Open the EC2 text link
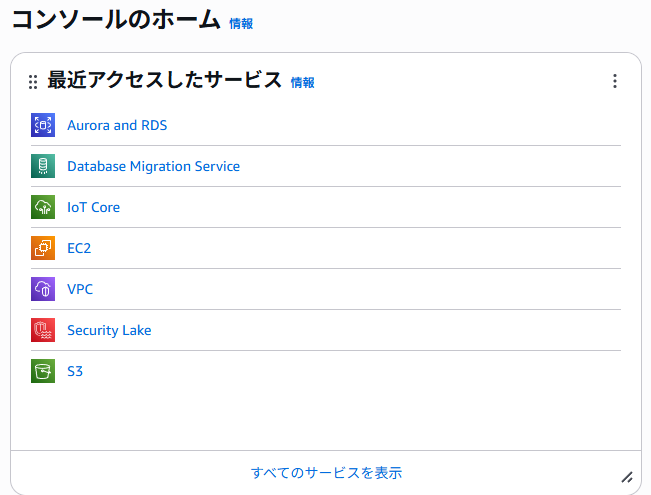 click(79, 248)
